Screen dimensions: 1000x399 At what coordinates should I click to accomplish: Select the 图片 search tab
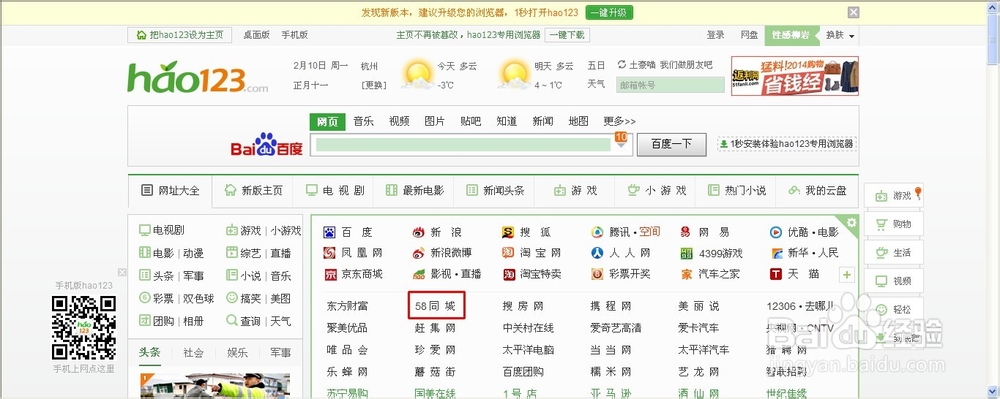[x=434, y=121]
